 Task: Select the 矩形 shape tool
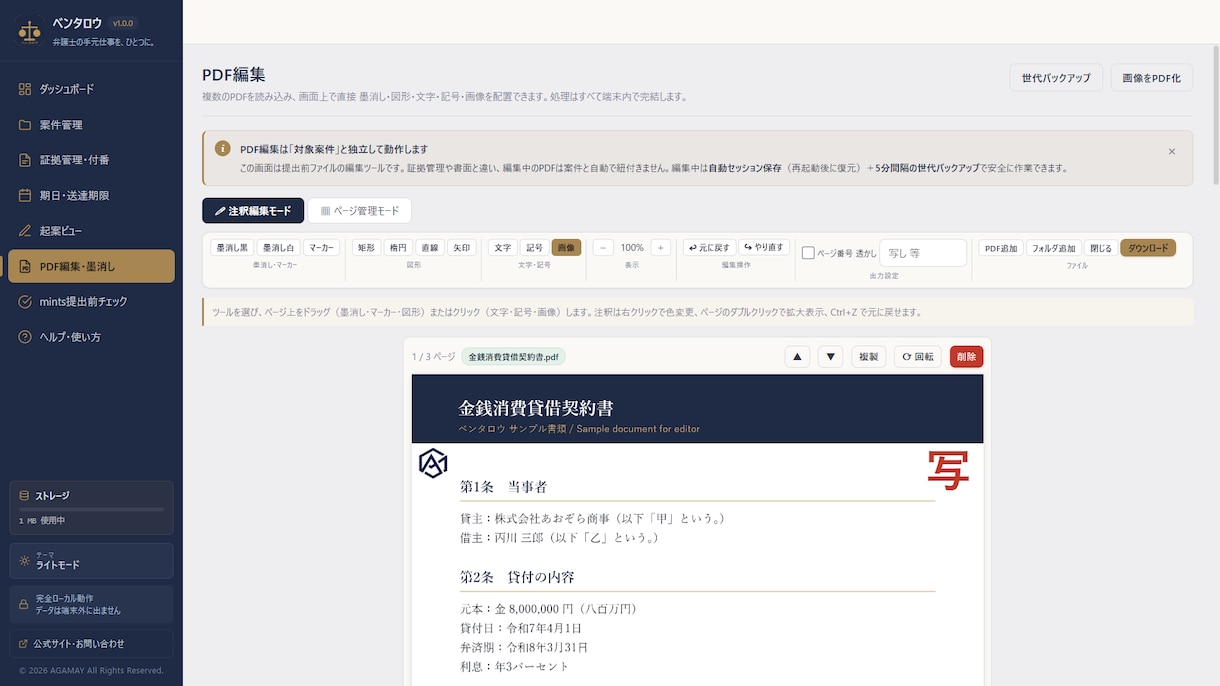[366, 247]
